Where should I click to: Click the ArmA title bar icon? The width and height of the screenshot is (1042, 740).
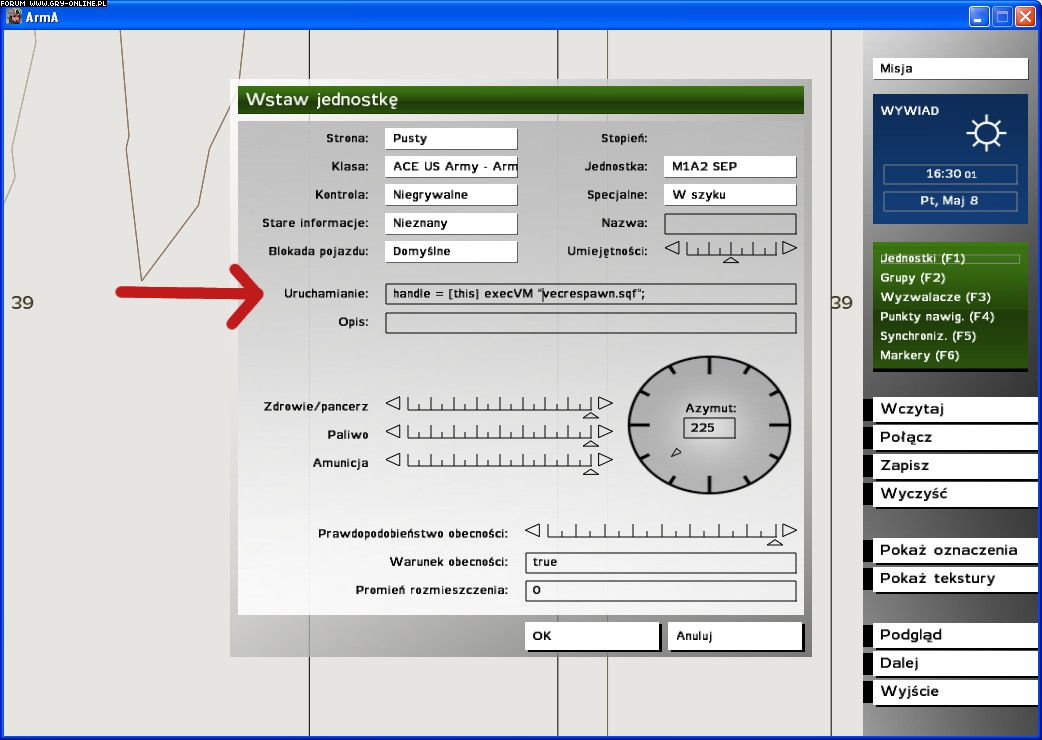click(14, 16)
